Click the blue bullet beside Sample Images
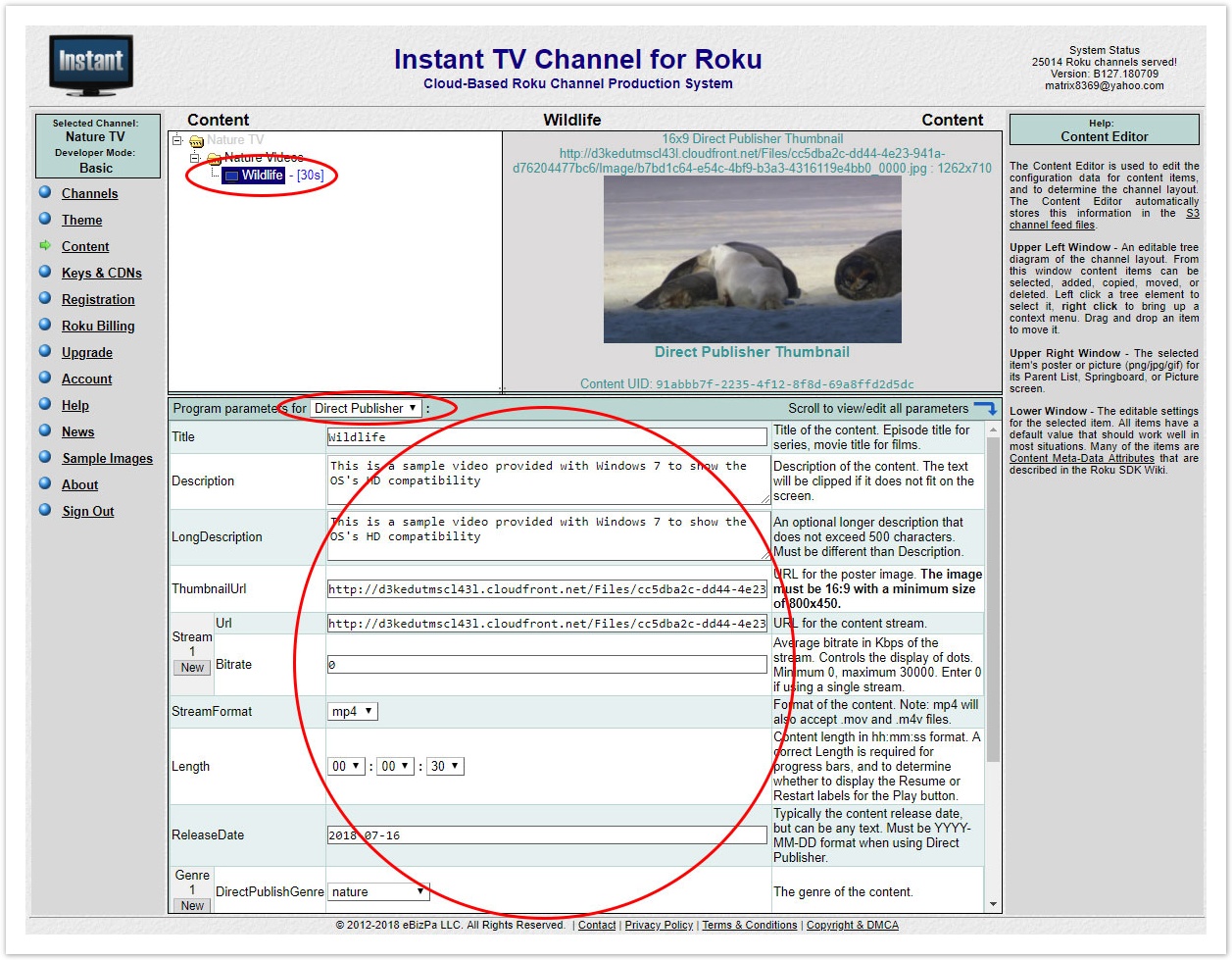The image size is (1232, 960). (x=45, y=457)
